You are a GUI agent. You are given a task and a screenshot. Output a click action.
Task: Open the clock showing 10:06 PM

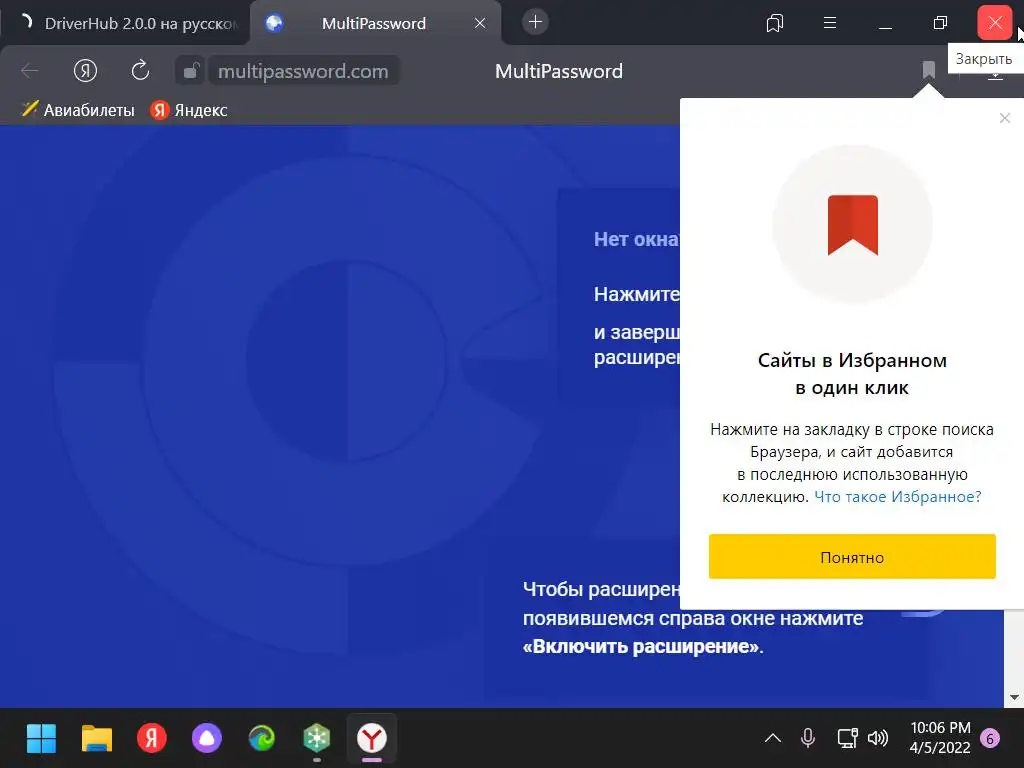[940, 737]
